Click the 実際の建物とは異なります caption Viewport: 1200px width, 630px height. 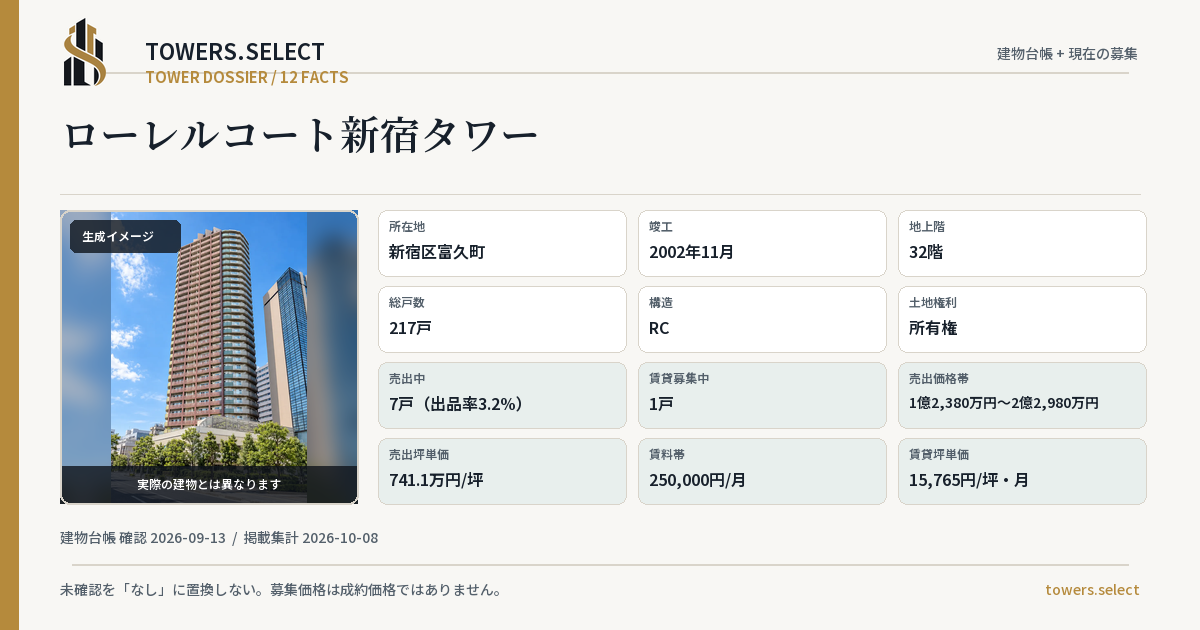pos(209,484)
